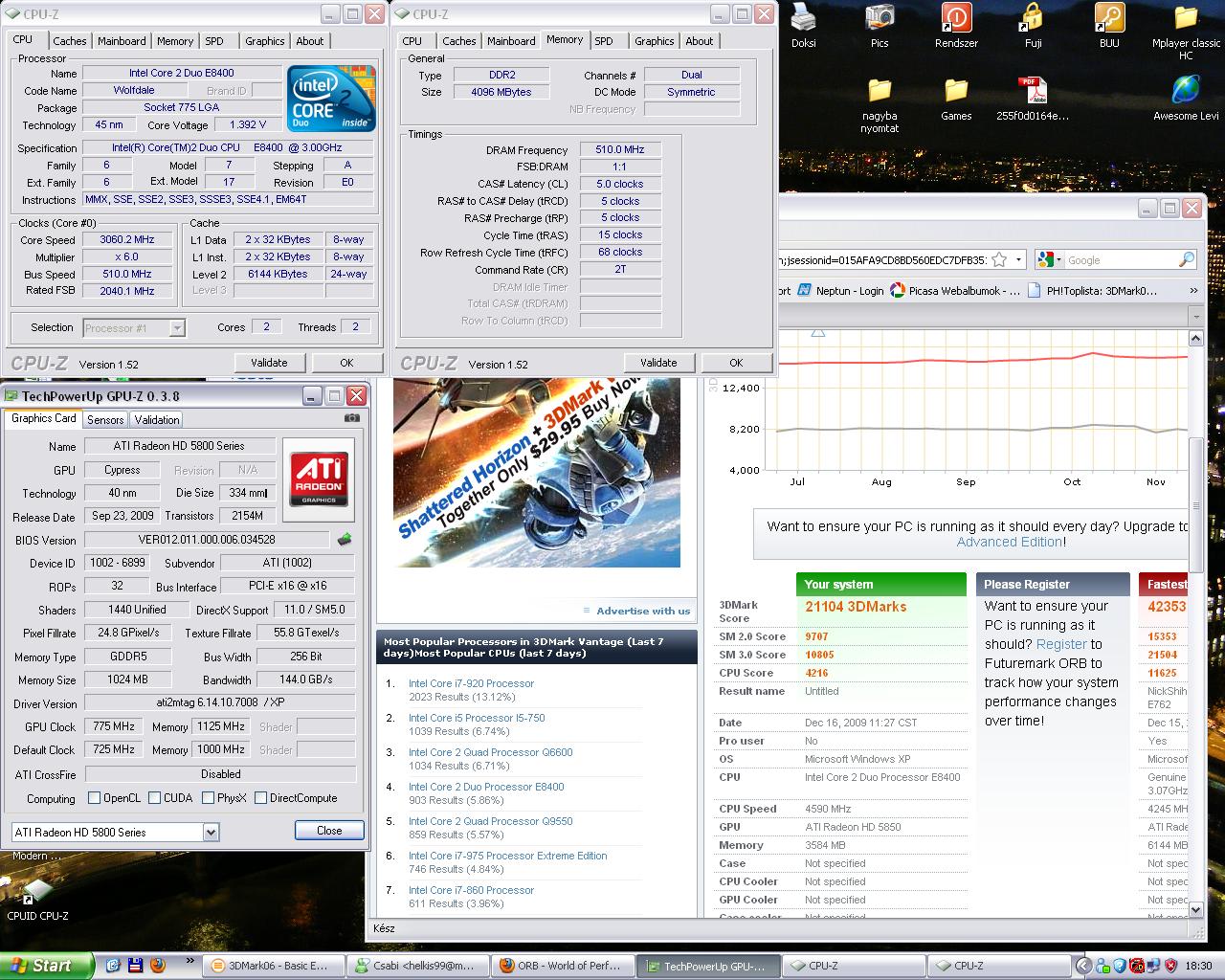Check the DirectCompute checkbox
Image resolution: width=1225 pixels, height=980 pixels.
click(260, 798)
